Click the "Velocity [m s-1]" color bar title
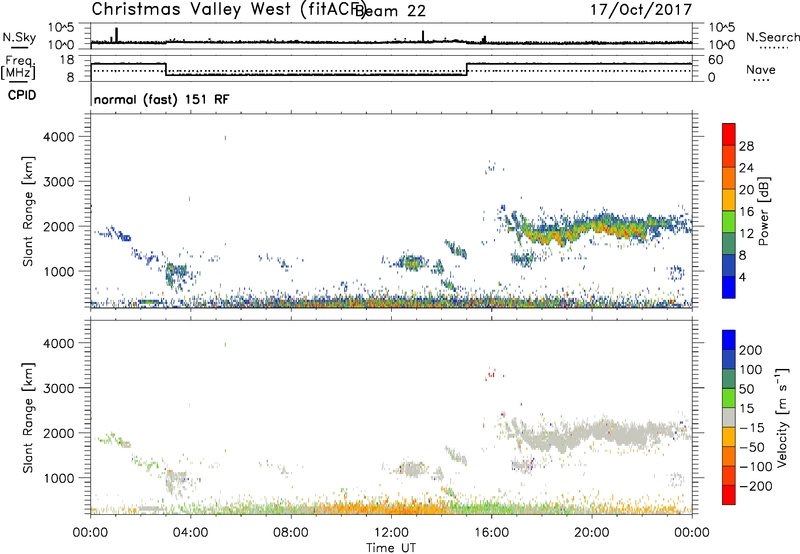 click(x=783, y=418)
